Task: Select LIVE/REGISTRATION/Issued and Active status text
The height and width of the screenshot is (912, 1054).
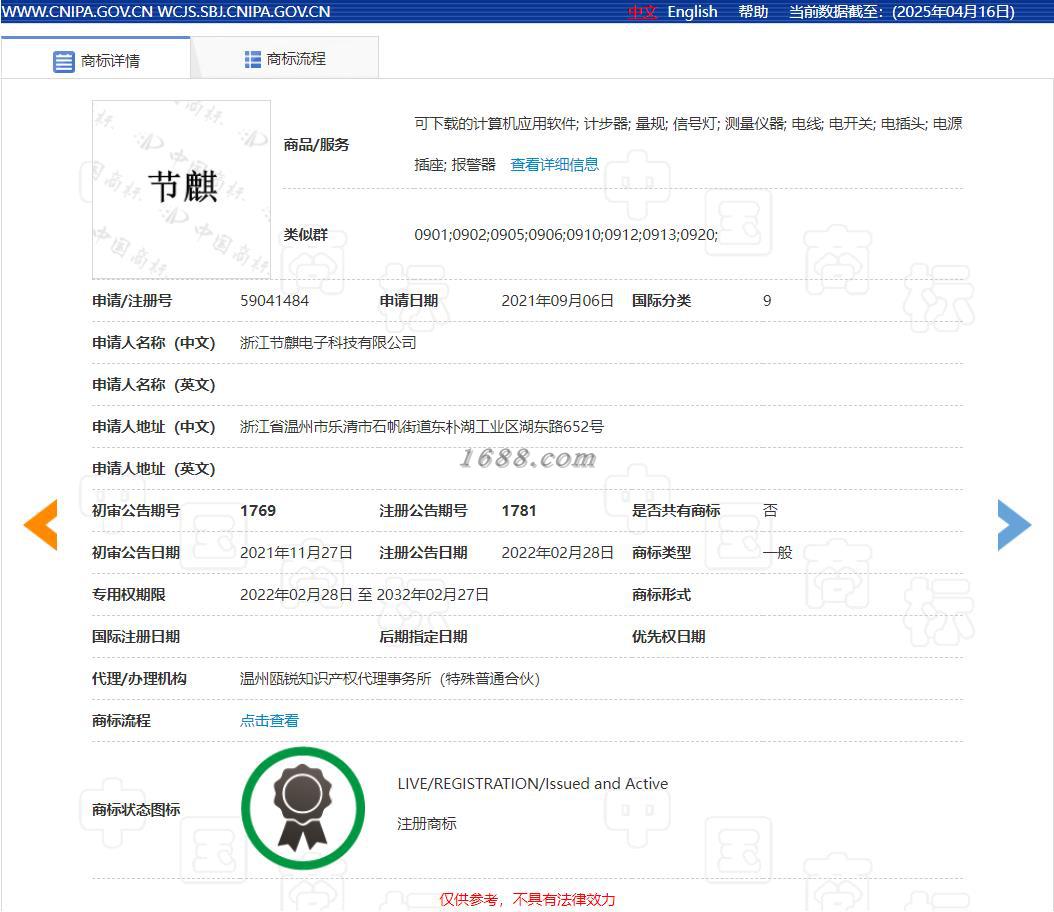Action: click(x=532, y=784)
